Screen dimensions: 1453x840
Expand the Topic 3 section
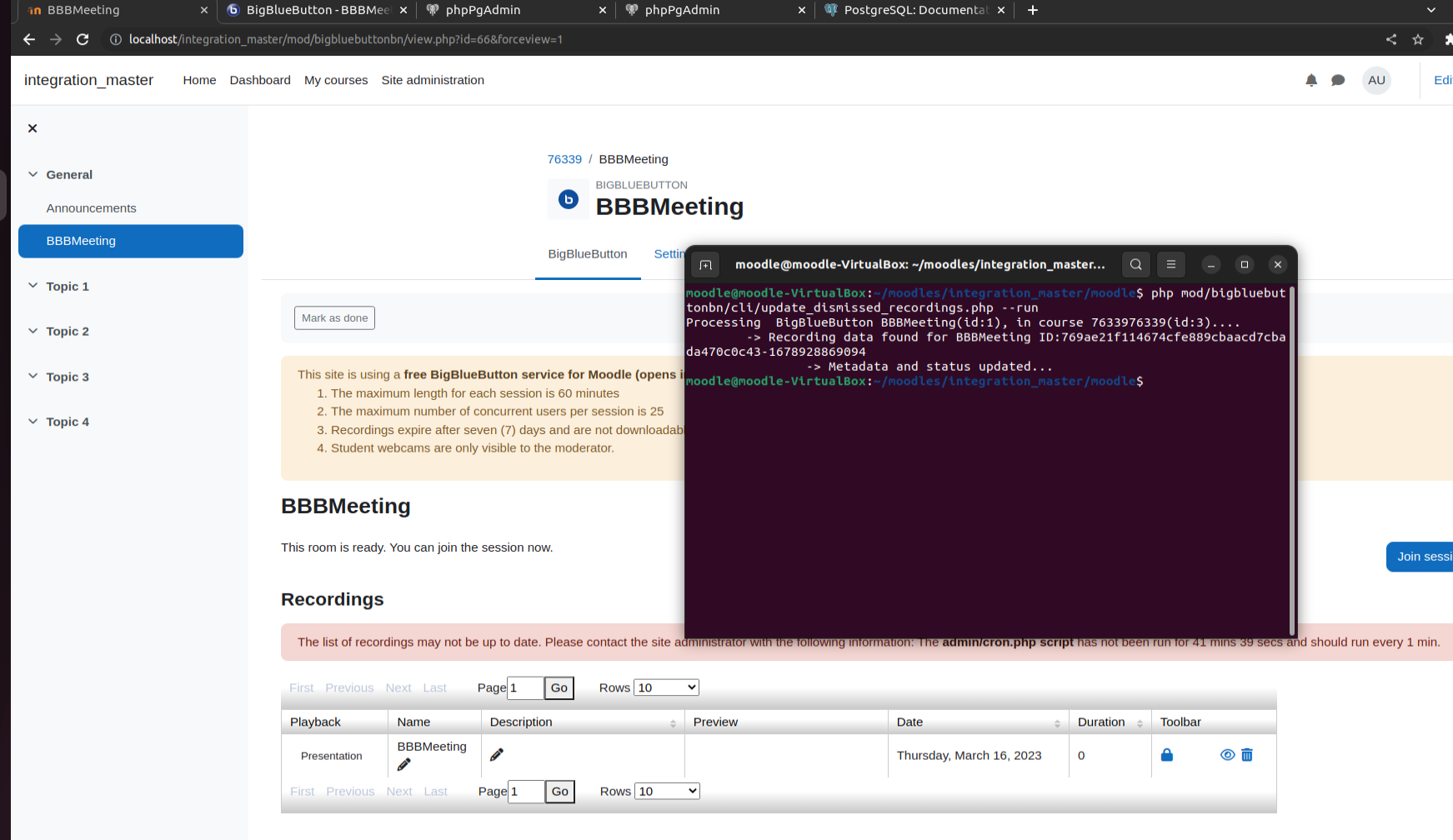click(33, 376)
